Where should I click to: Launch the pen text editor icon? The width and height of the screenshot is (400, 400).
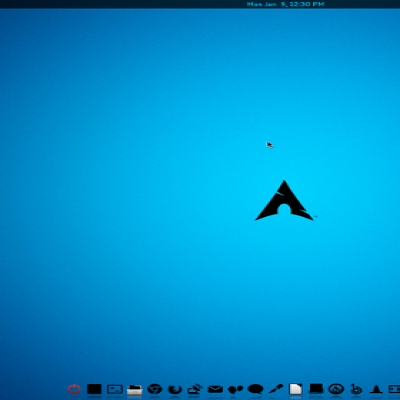point(276,389)
